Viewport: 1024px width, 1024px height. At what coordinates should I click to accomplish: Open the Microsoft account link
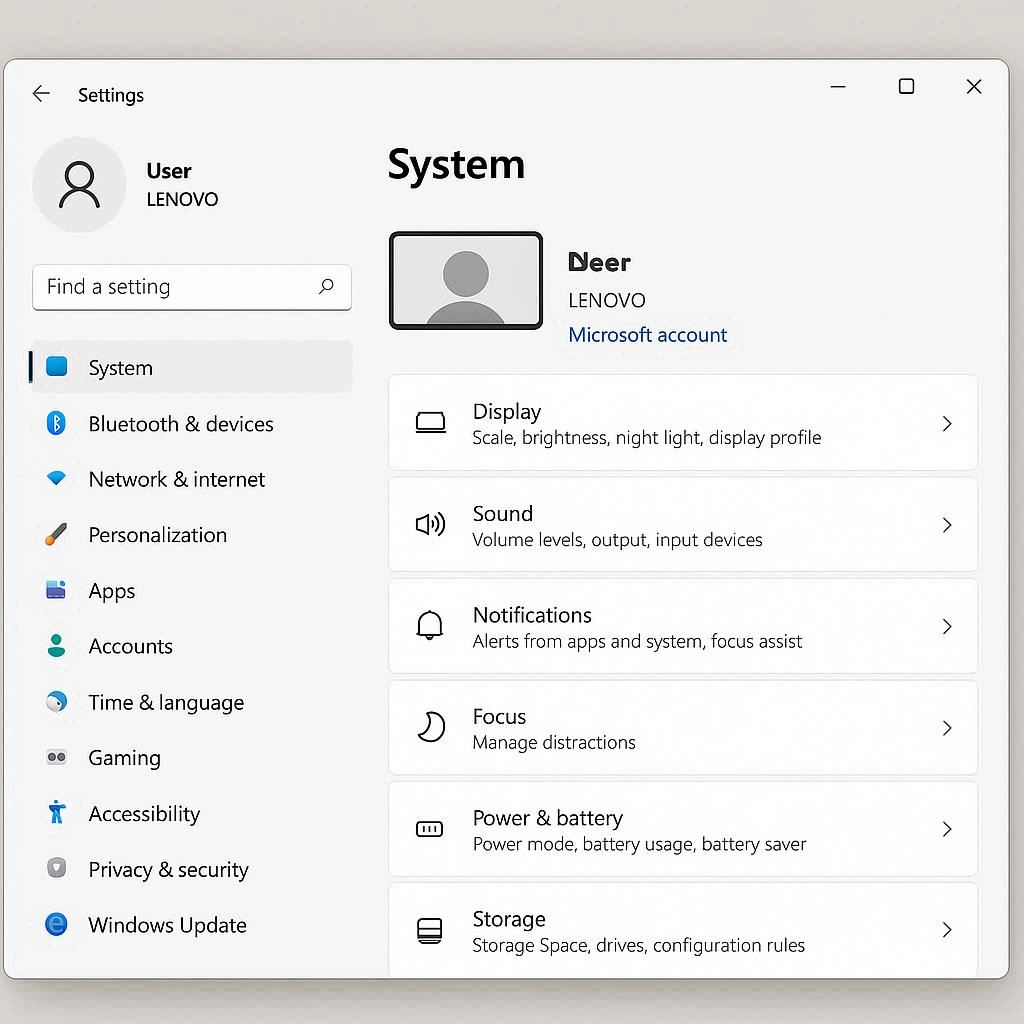(647, 335)
